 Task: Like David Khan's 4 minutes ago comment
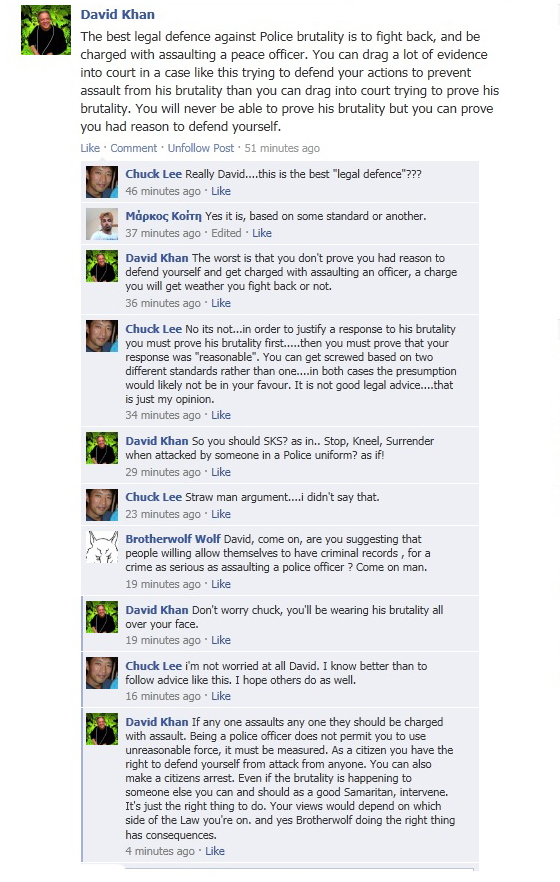tap(215, 851)
